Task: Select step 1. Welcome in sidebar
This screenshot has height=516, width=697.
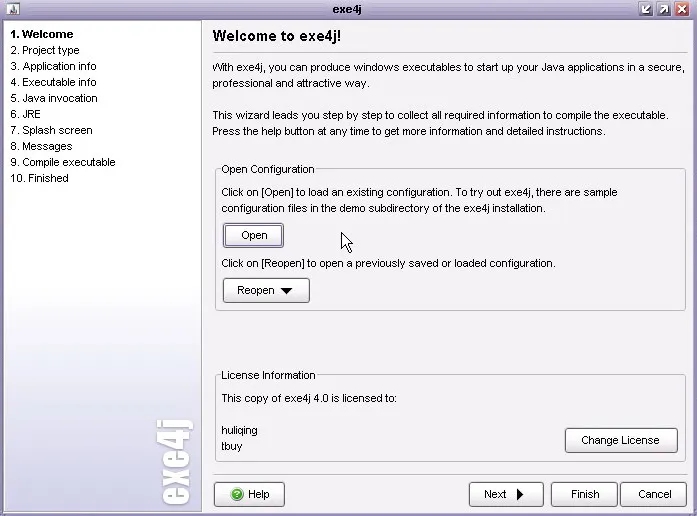Action: (42, 34)
